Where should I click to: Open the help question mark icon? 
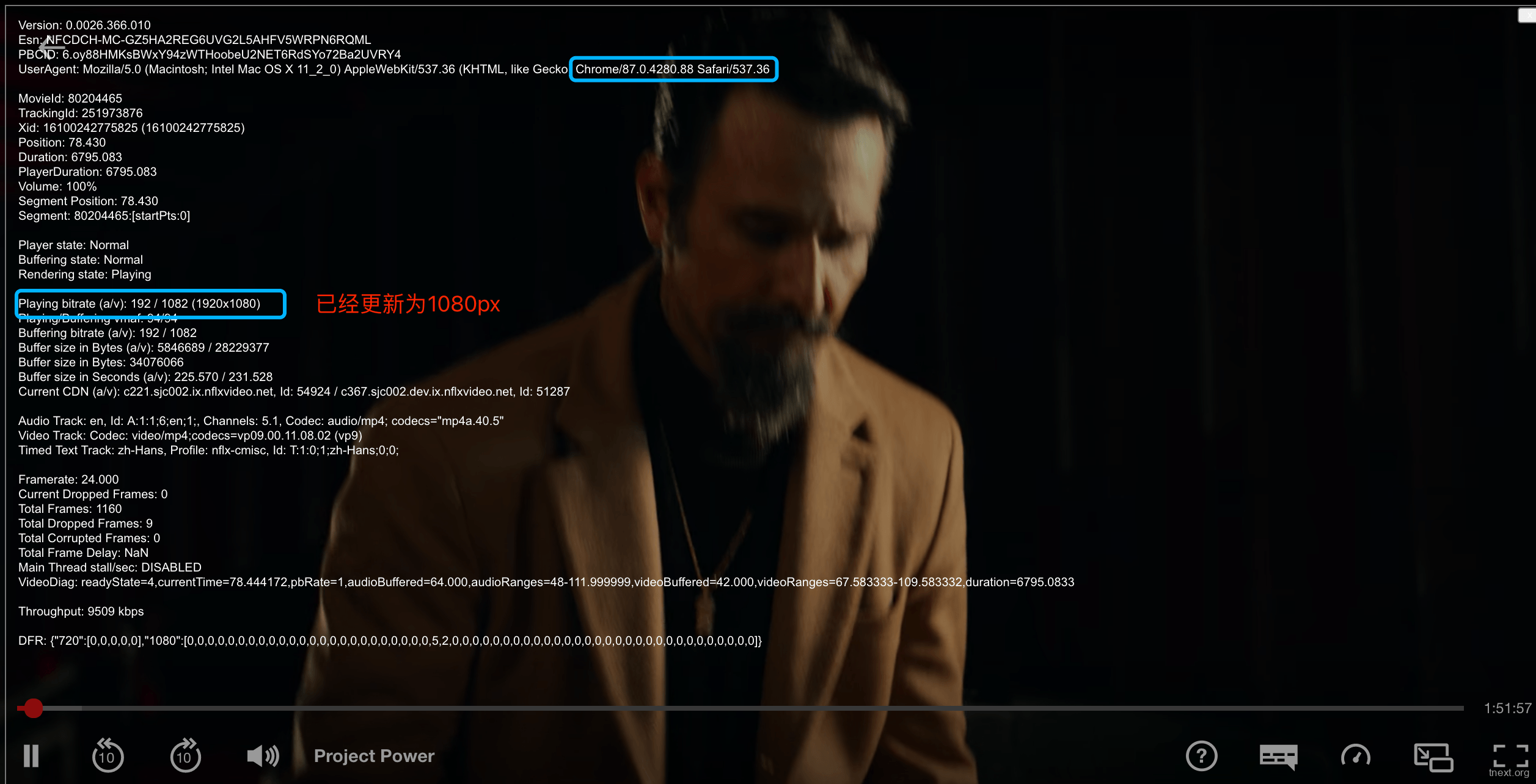(1201, 756)
